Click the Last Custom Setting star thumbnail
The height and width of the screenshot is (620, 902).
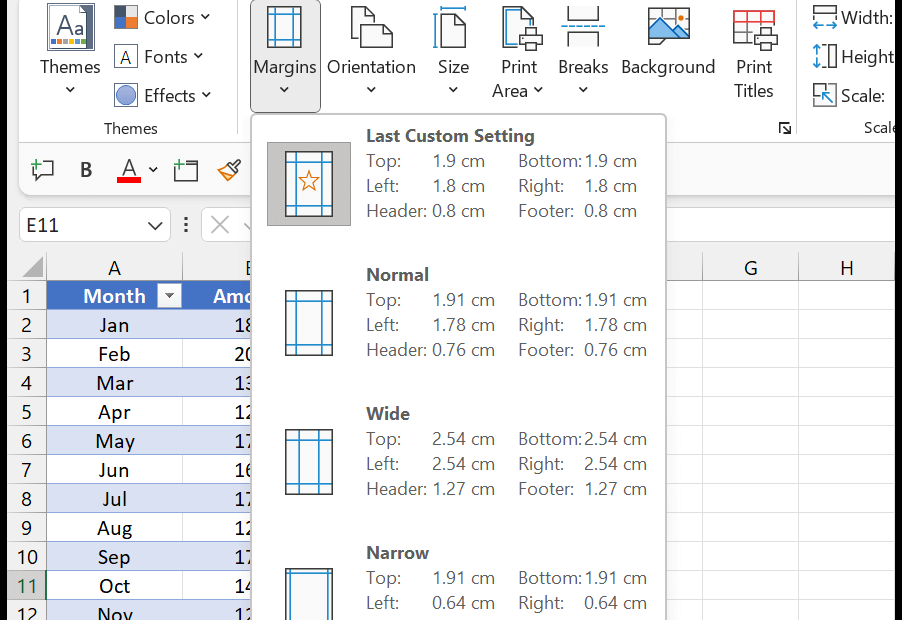(309, 183)
